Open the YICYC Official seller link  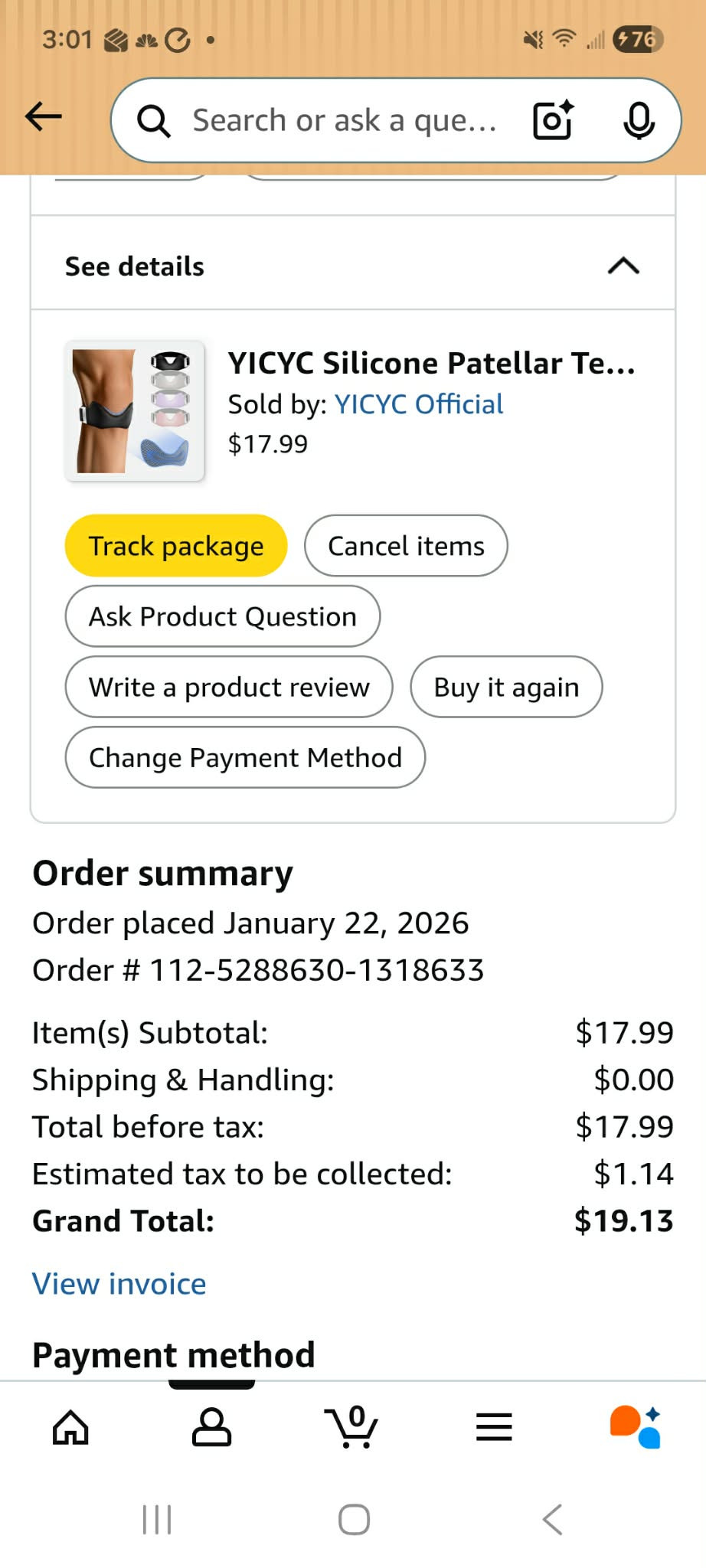[419, 404]
